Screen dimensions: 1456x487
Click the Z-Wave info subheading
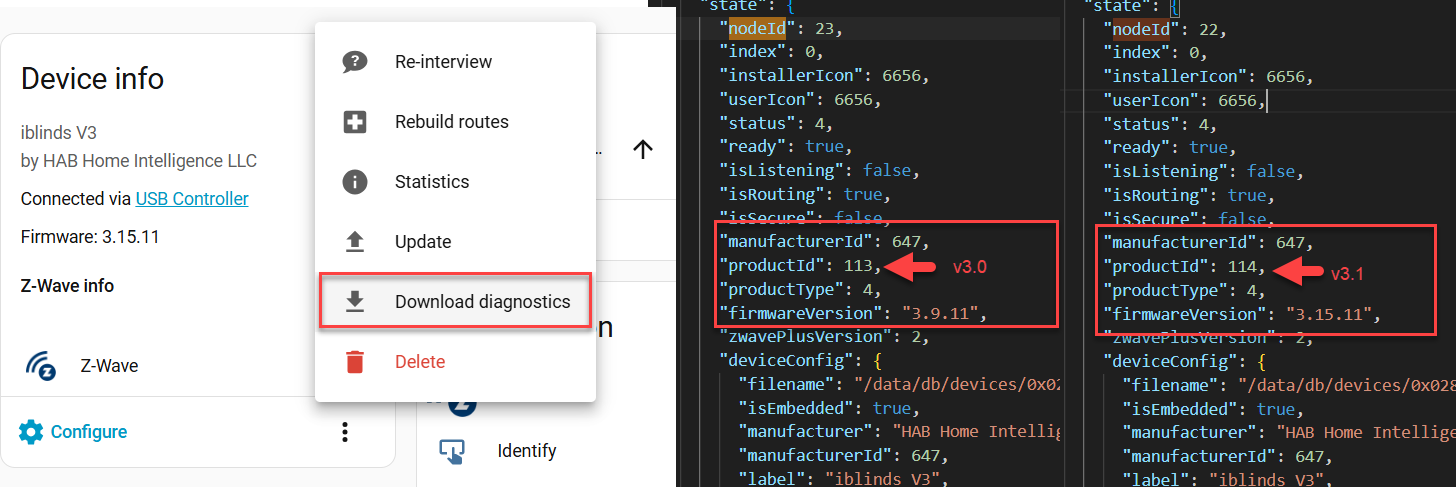pos(67,286)
